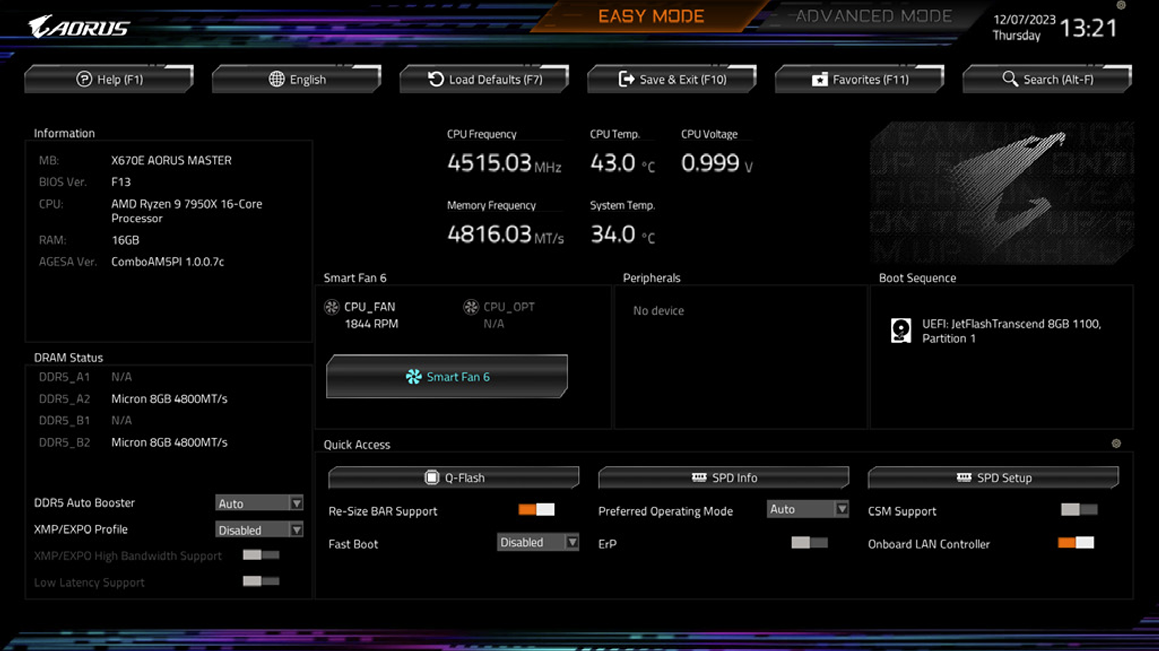The width and height of the screenshot is (1160, 651).
Task: Open the DDR5 Auto Booster dropdown
Action: point(259,503)
